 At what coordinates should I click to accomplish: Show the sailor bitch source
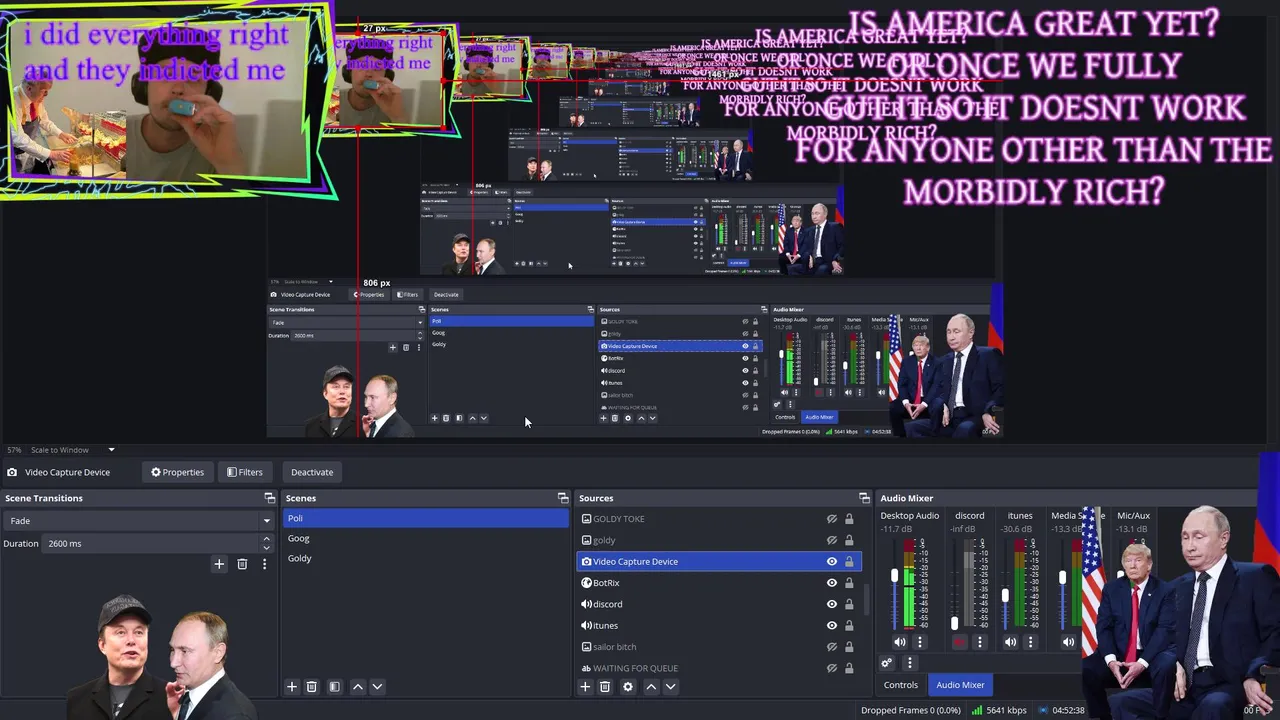831,647
